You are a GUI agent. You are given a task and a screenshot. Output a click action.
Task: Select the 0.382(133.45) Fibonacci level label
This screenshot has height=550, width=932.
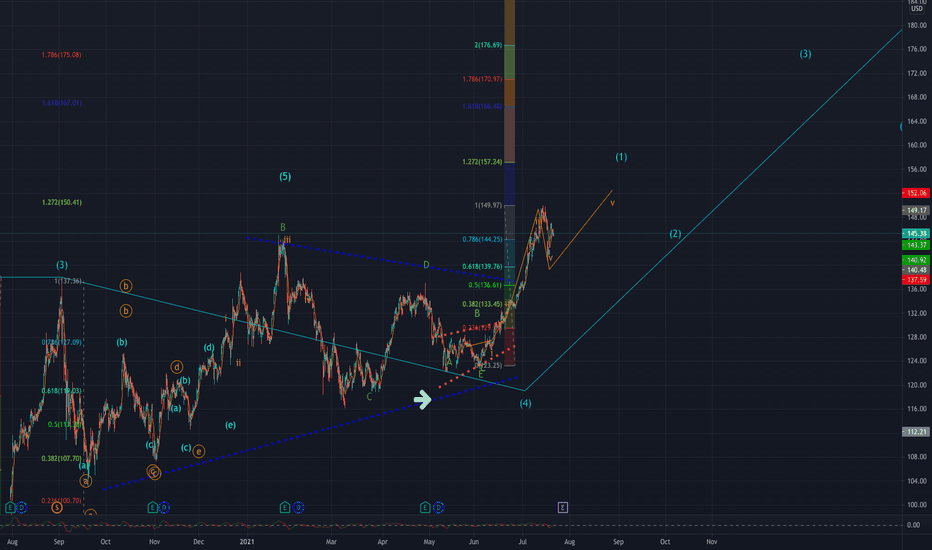482,304
